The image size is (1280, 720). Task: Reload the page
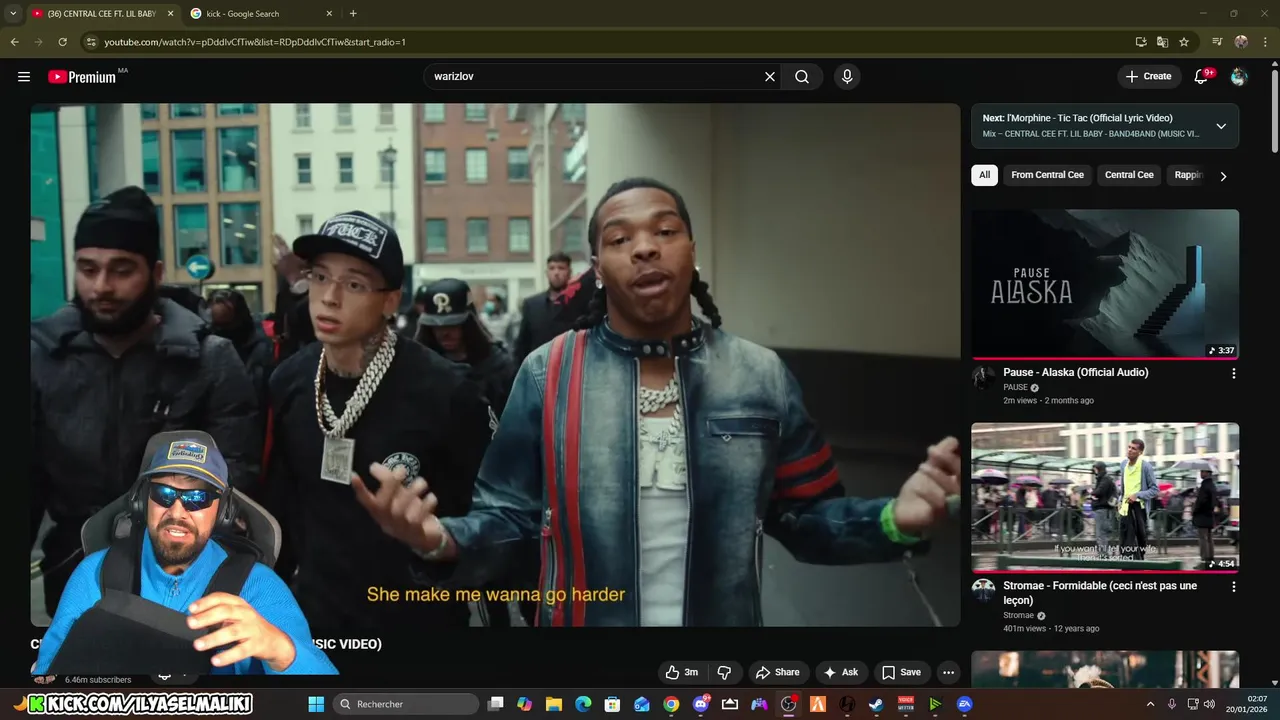(62, 42)
